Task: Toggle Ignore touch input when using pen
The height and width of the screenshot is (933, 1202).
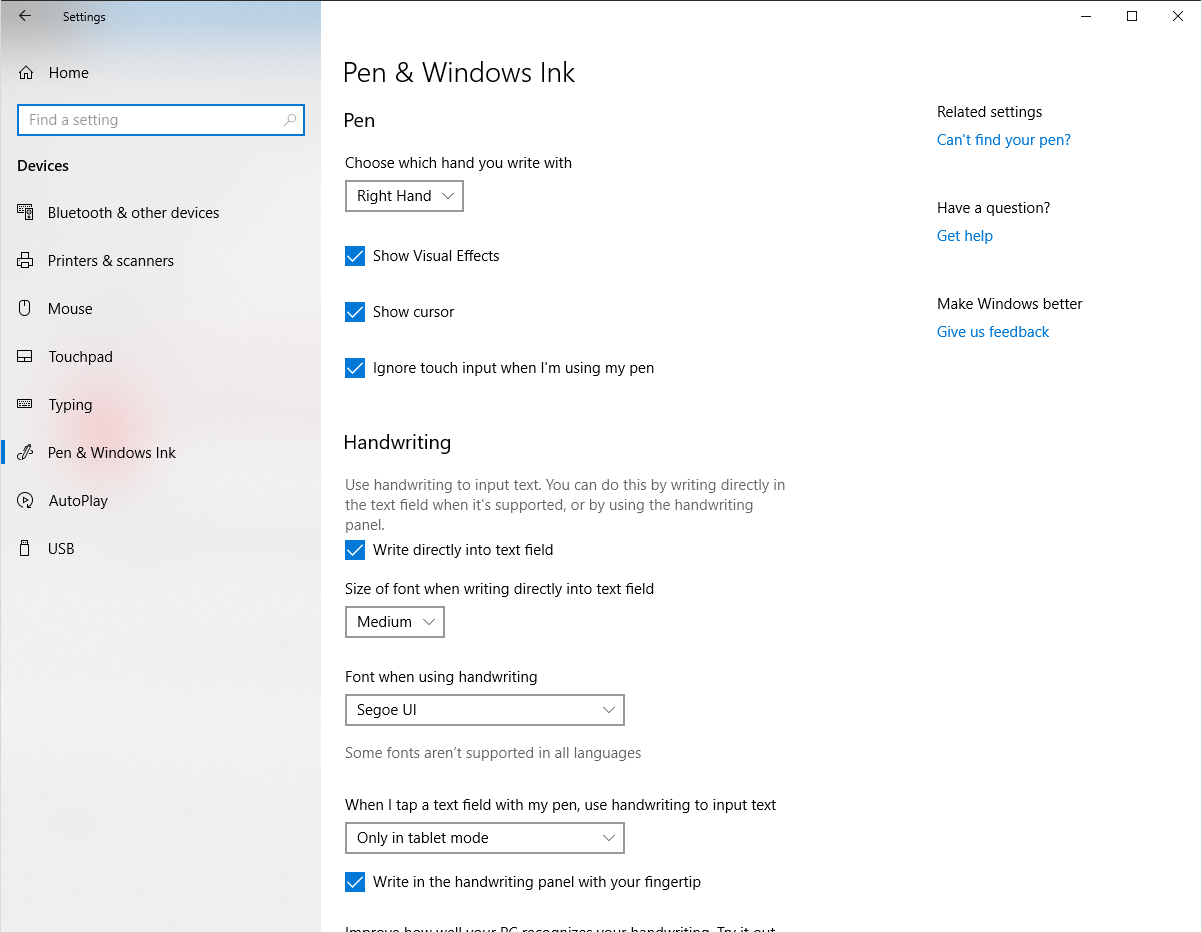Action: coord(355,368)
